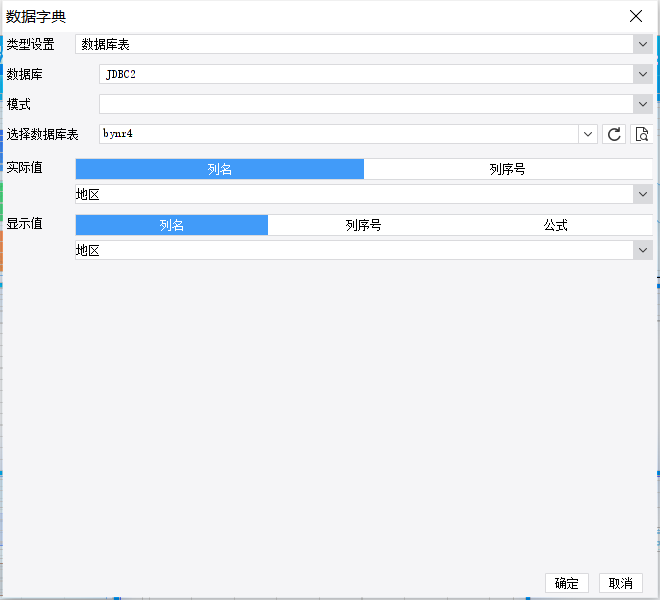Select 列名 tab under 显示值
The height and width of the screenshot is (600, 660).
[172, 225]
